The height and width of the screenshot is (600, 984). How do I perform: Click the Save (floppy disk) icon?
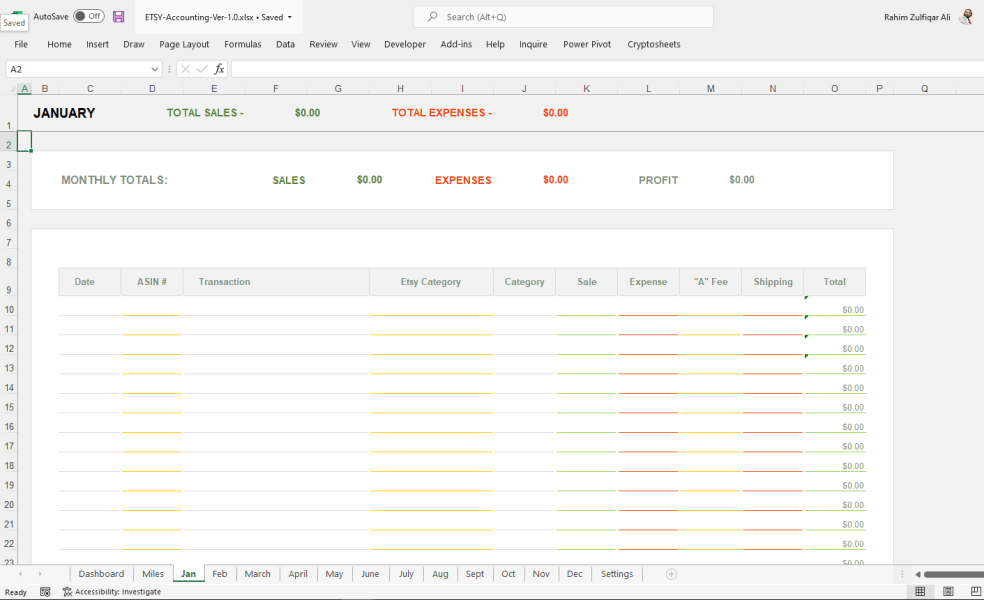[116, 16]
